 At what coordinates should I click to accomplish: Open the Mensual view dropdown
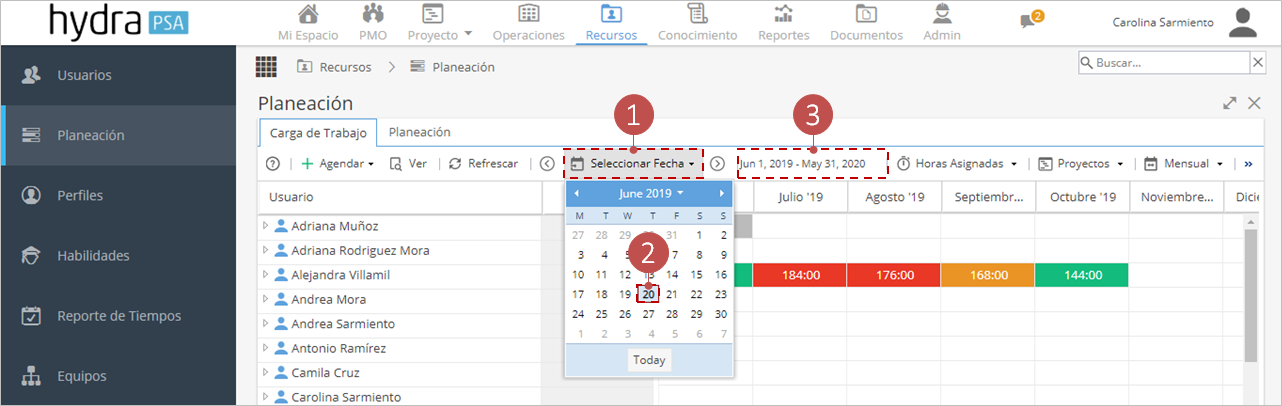click(1183, 163)
